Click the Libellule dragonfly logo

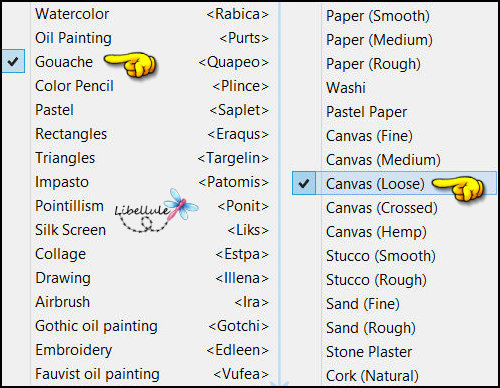tap(157, 211)
